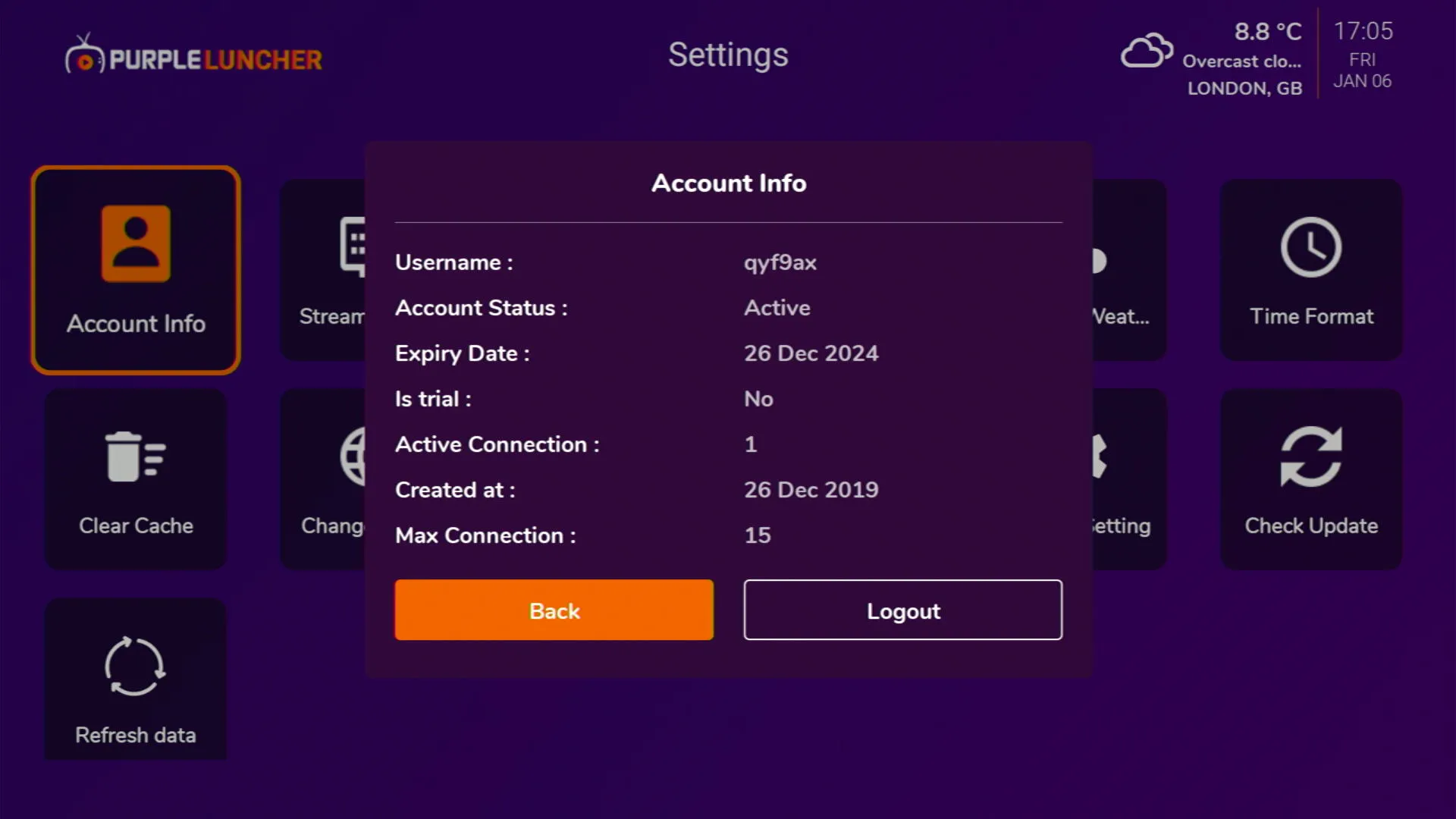Click the Is trial value No
Viewport: 1456px width, 819px height.
758,399
